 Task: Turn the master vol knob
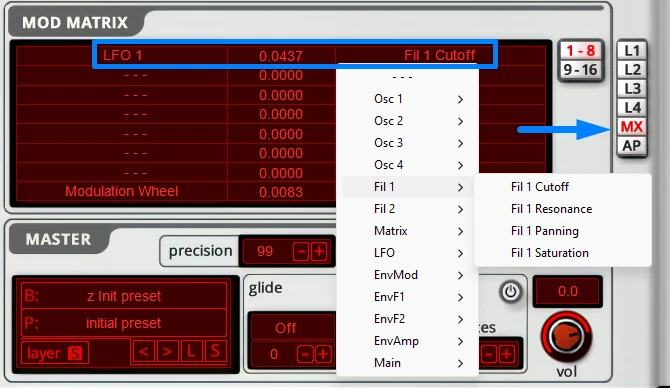pyautogui.click(x=566, y=338)
